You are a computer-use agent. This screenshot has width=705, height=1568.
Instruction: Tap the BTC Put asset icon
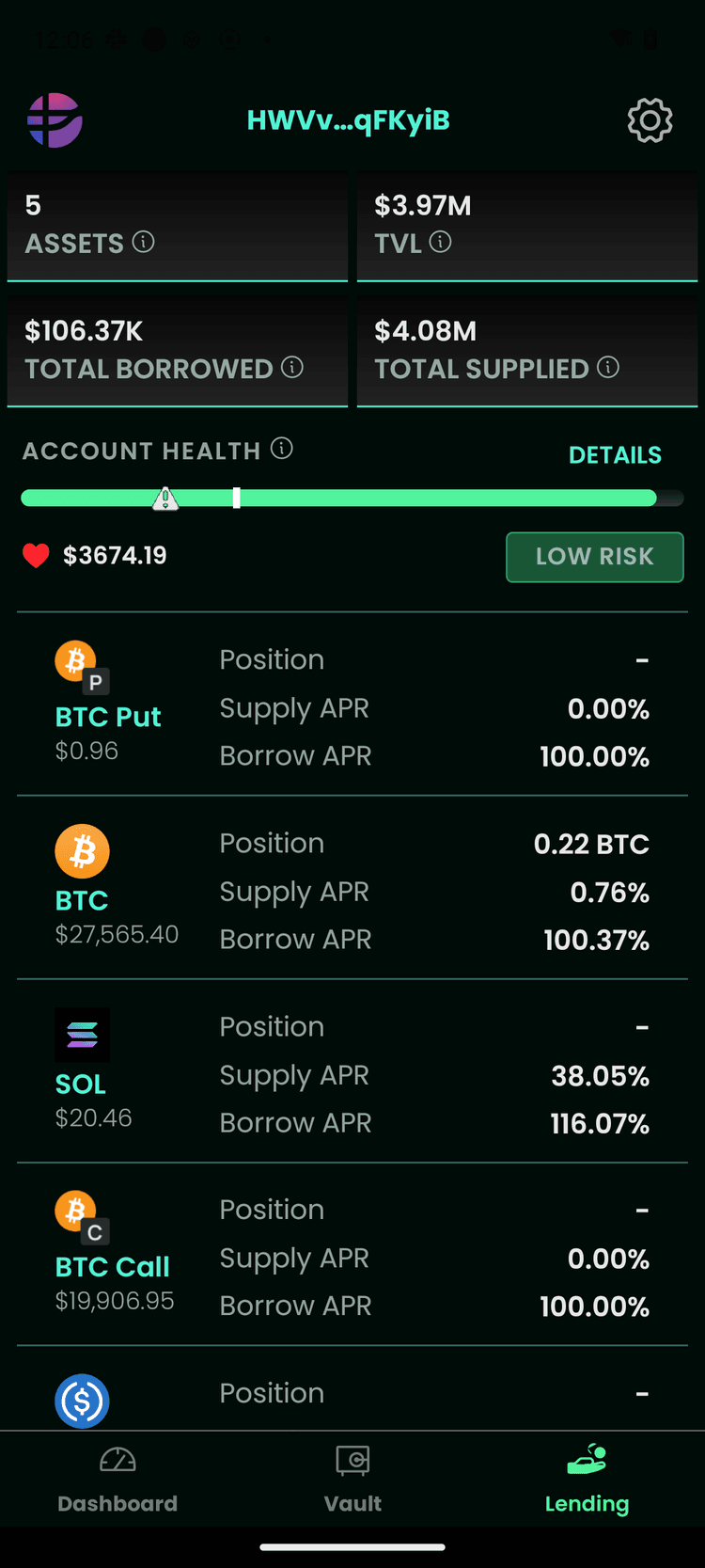(x=82, y=667)
